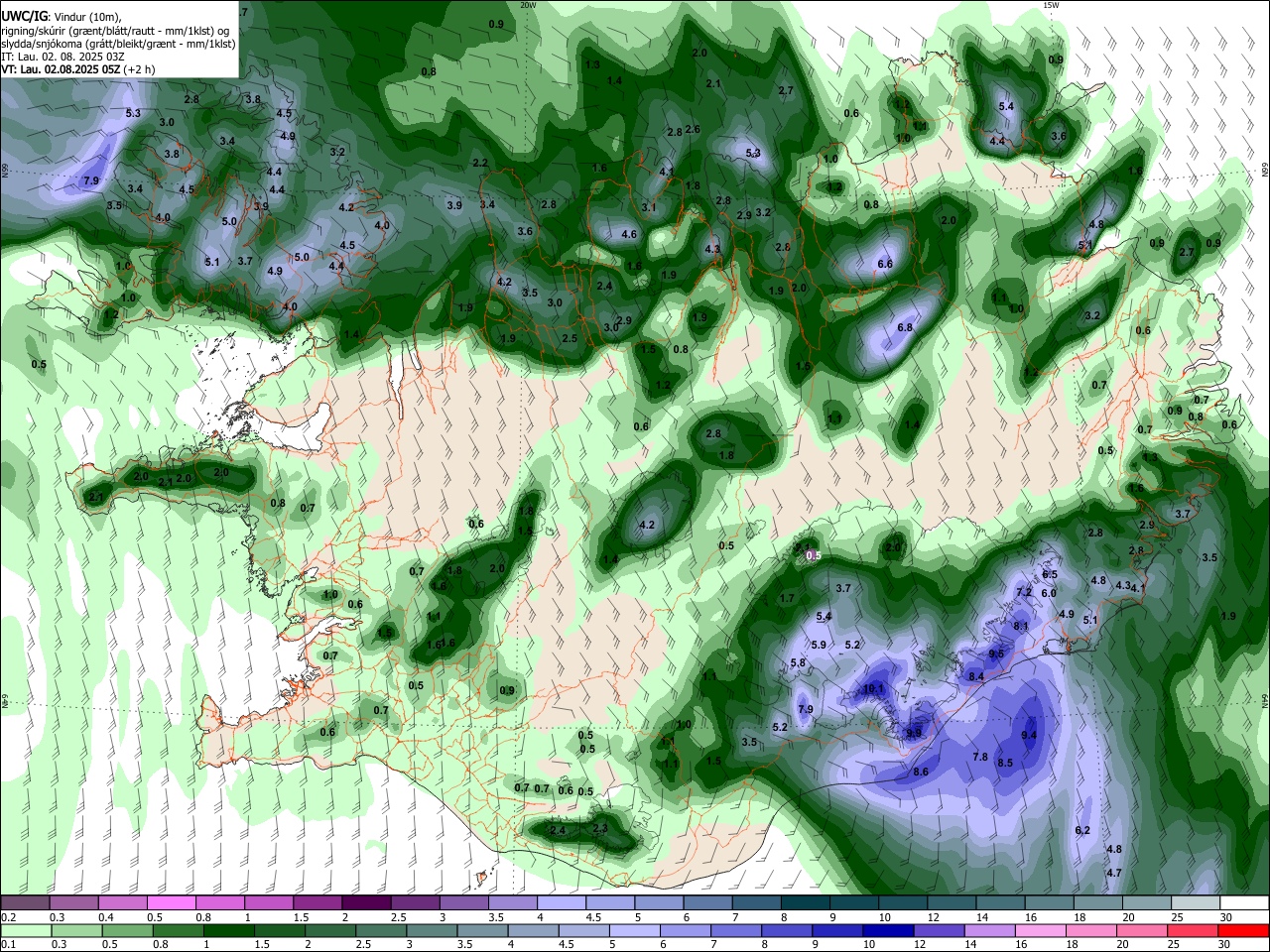The image size is (1270, 952).
Task: Click the 9.4 precipitation value
Action: [x=1029, y=735]
